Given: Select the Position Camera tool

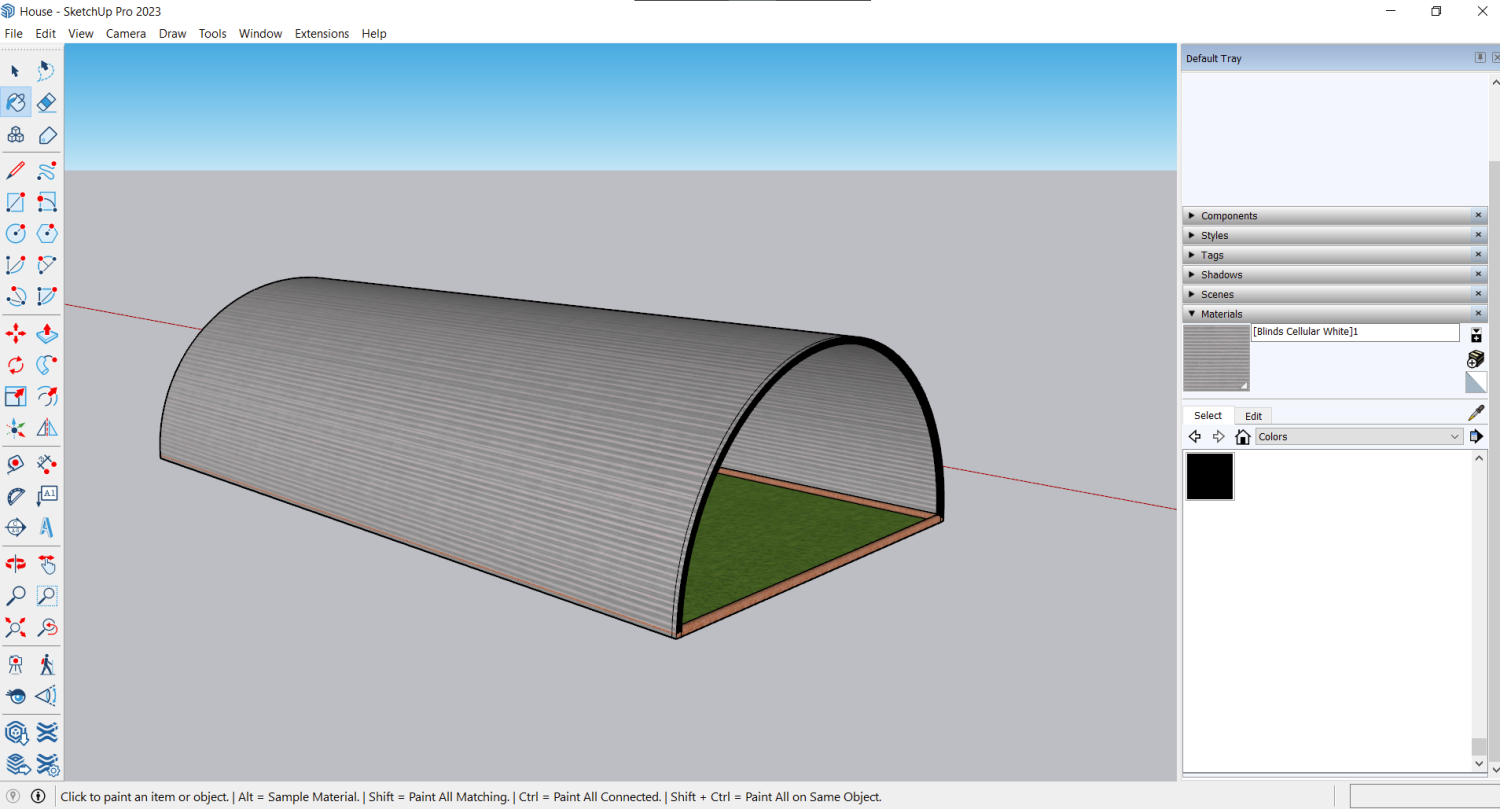Looking at the screenshot, I should click(15, 664).
